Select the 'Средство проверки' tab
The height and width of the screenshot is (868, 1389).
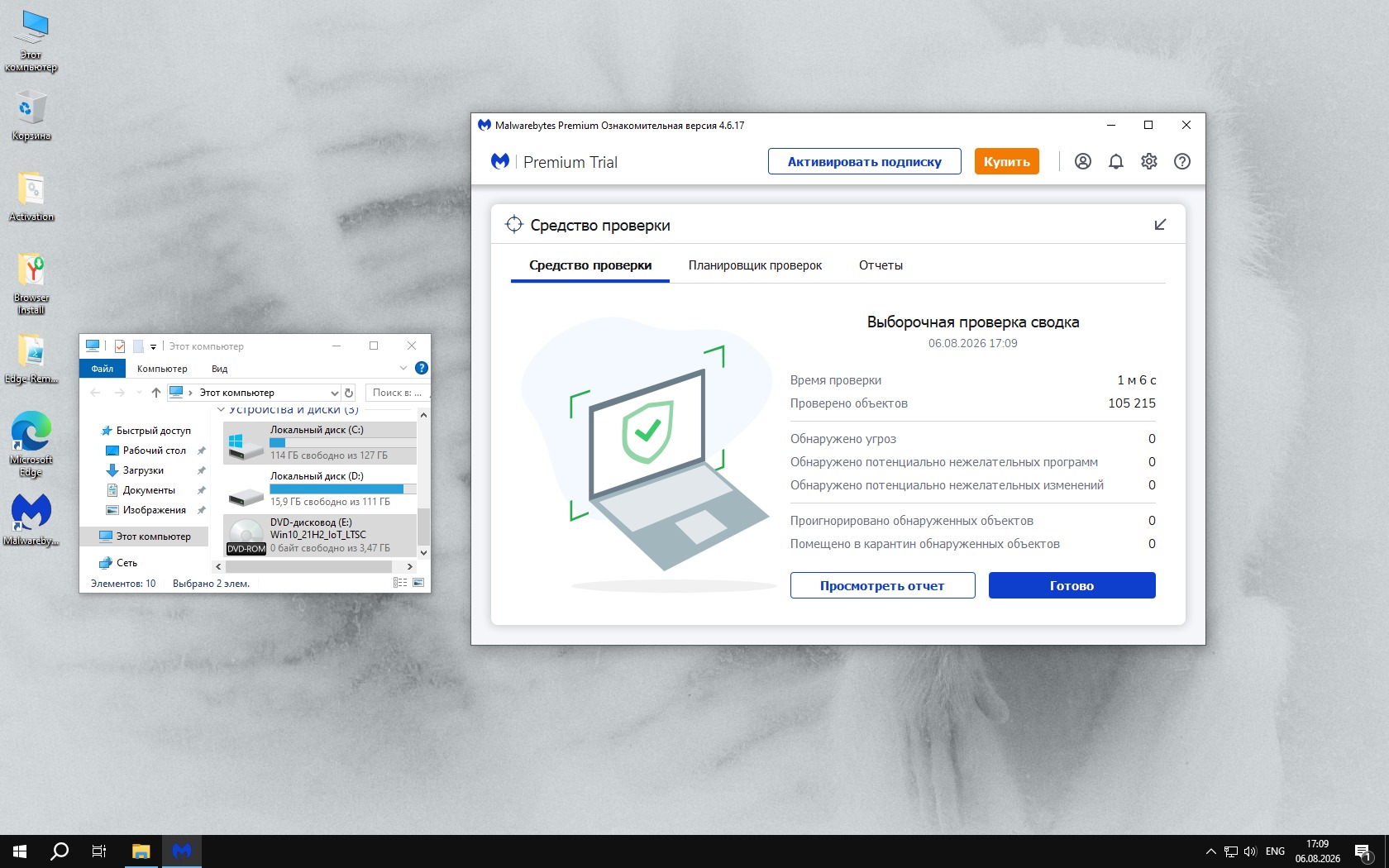coord(590,265)
